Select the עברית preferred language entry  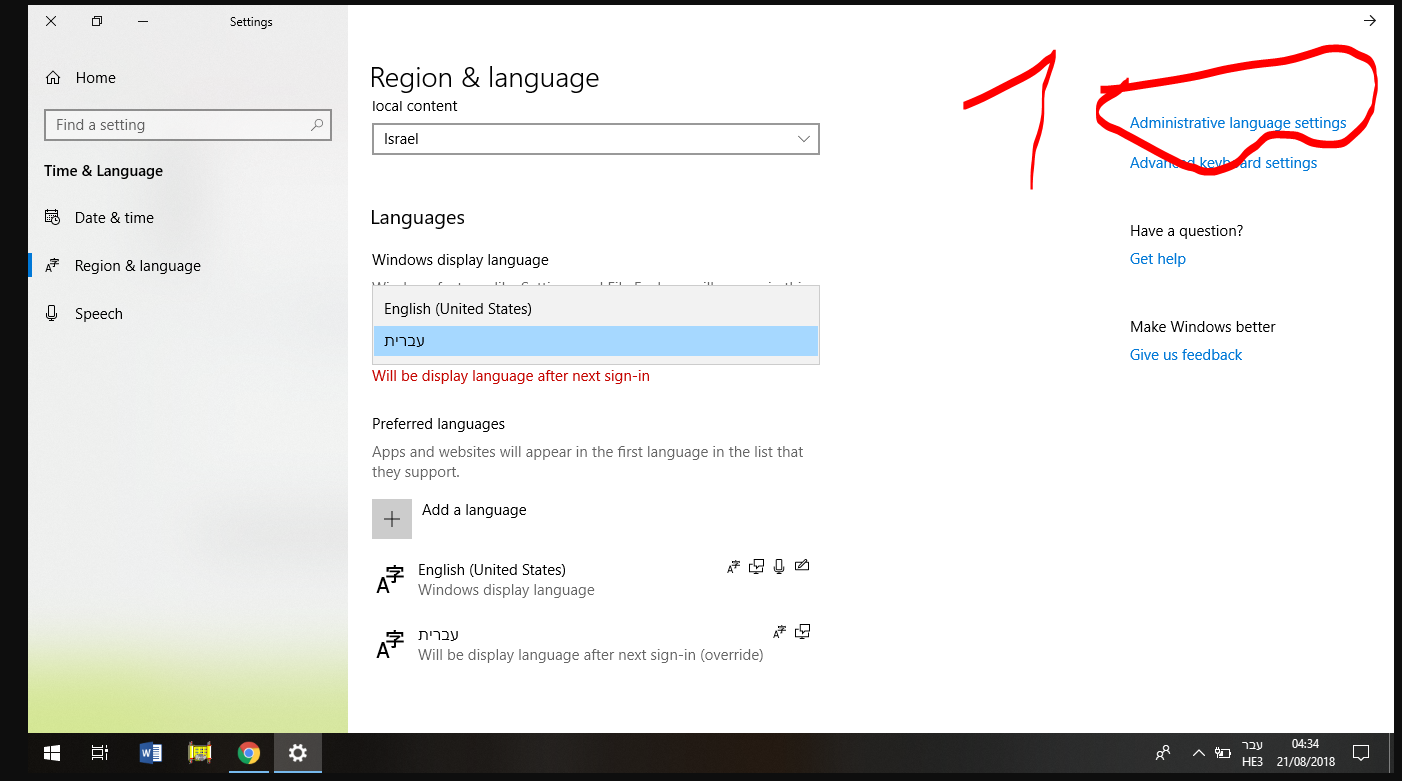click(596, 644)
